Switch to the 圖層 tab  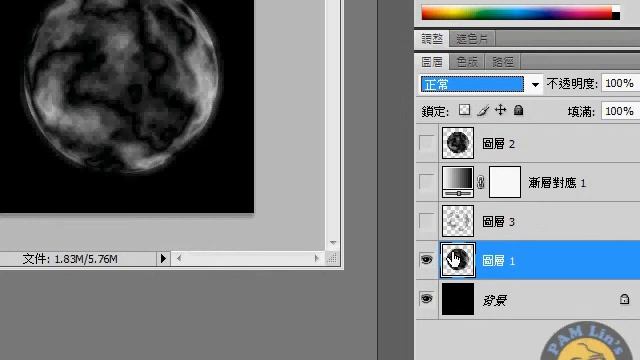point(432,62)
